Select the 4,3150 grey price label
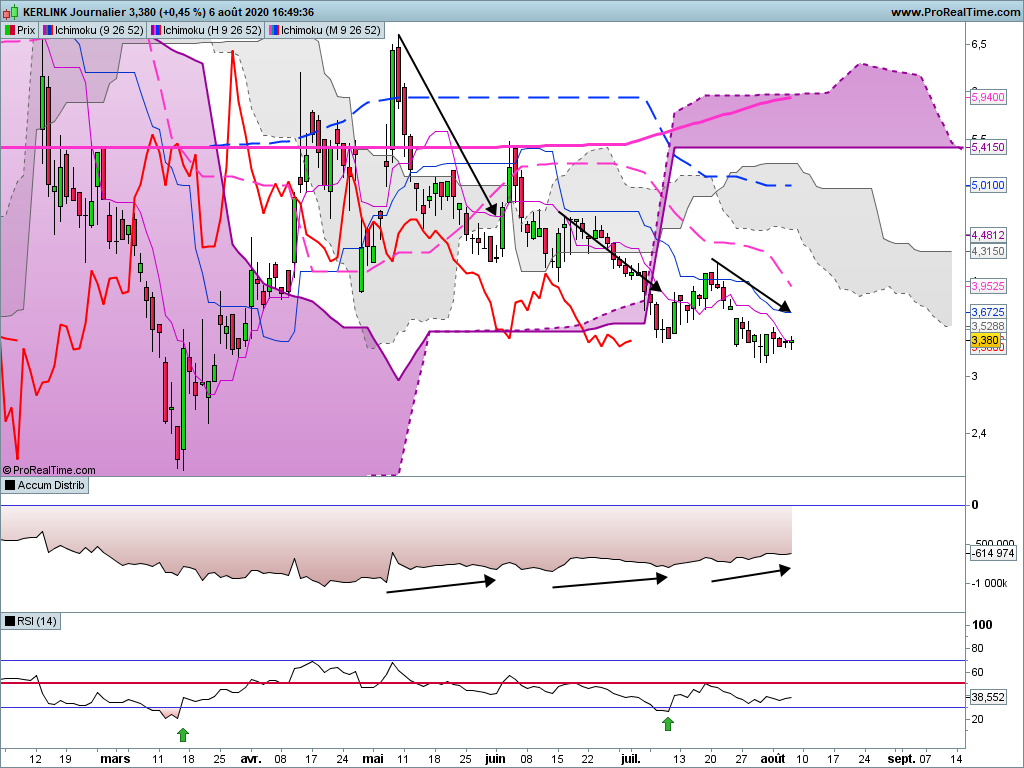Screen dimensions: 1024x768 pos(988,251)
